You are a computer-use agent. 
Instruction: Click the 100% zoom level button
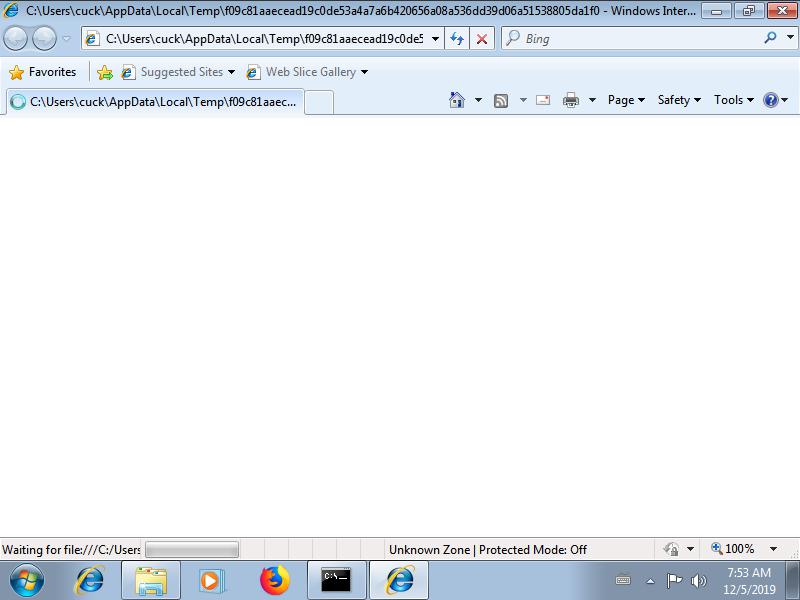point(733,549)
